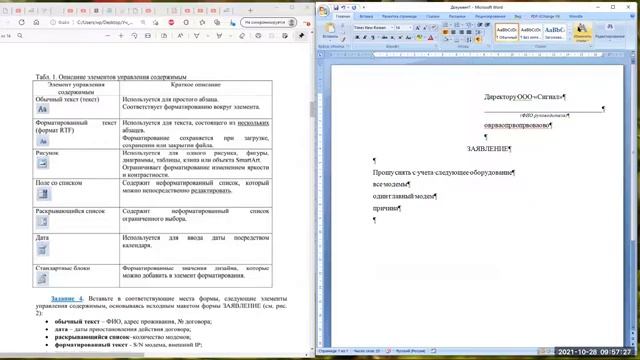The image size is (640, 360).
Task: Switch to the Рассылки ribbon tab
Action: [457, 16]
